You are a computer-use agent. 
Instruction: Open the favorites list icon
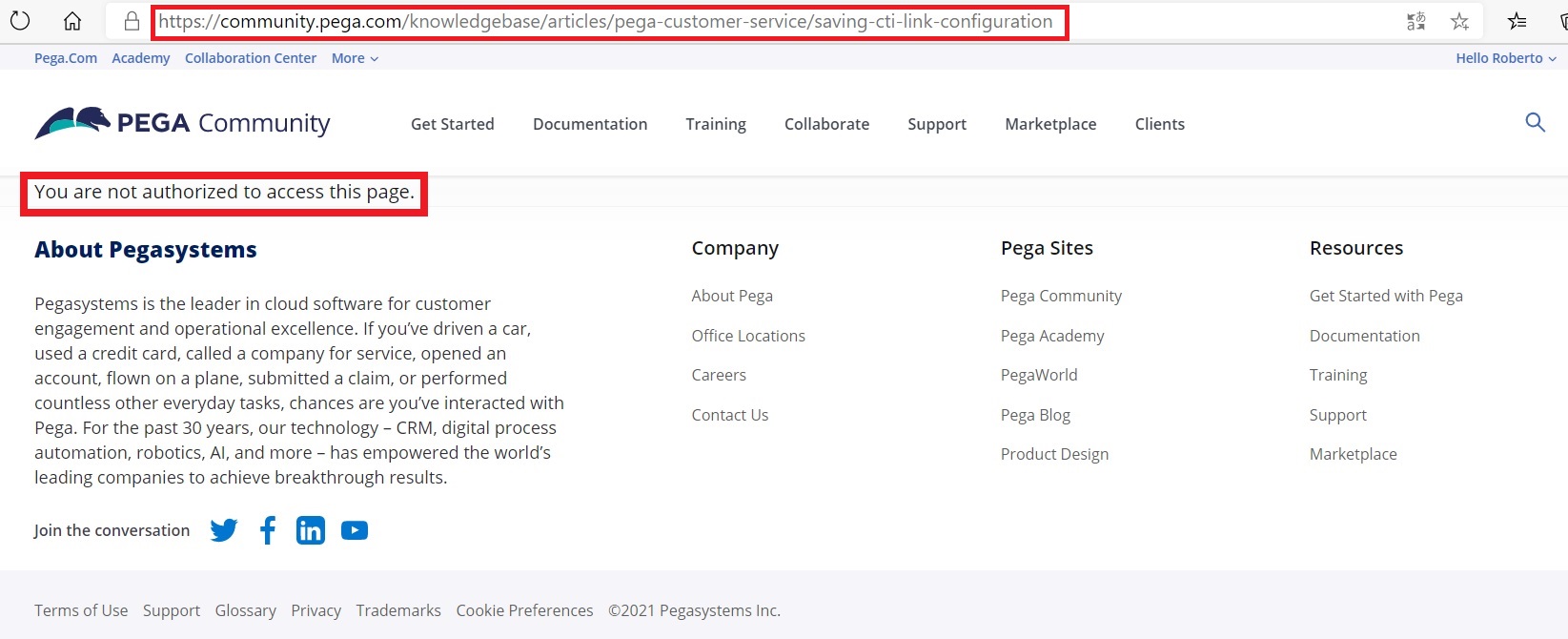(1517, 21)
